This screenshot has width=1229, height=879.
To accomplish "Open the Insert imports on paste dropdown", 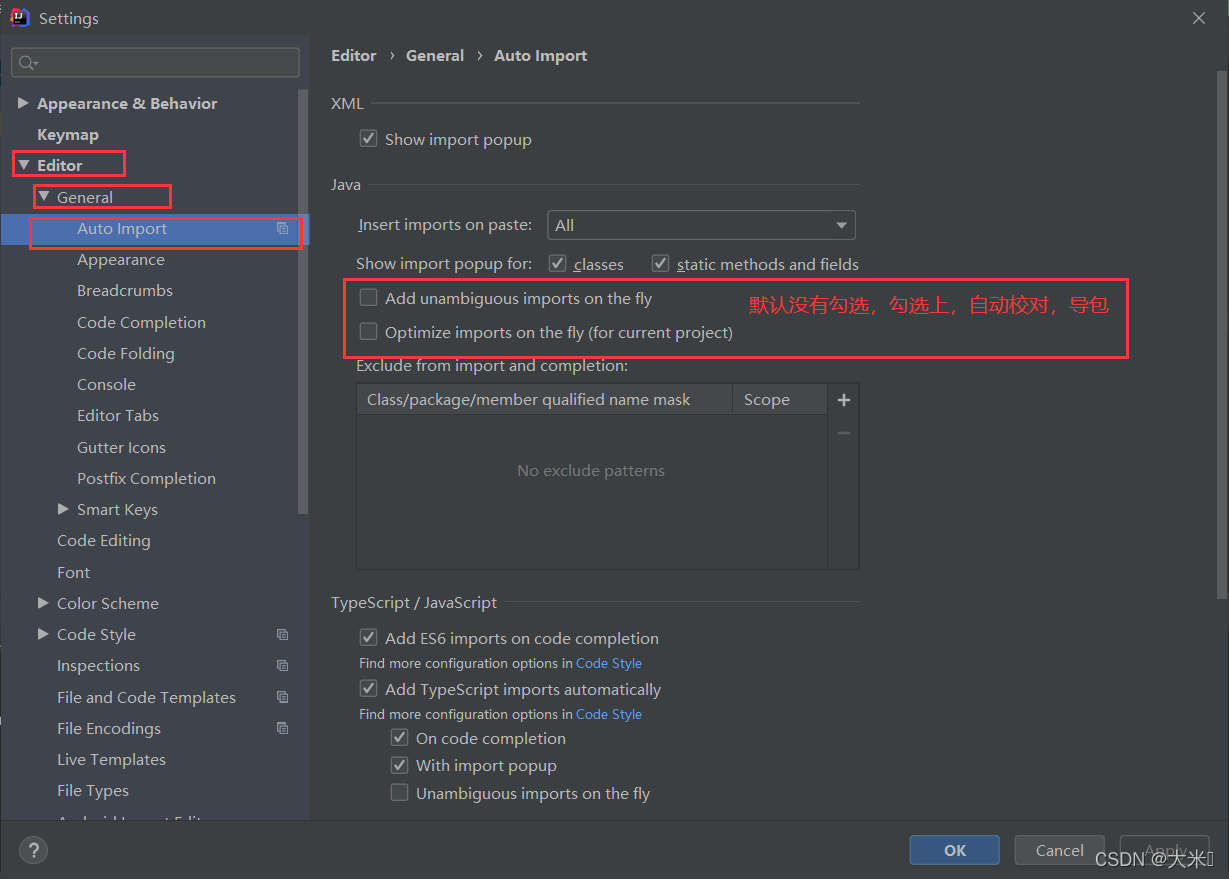I will tap(701, 225).
